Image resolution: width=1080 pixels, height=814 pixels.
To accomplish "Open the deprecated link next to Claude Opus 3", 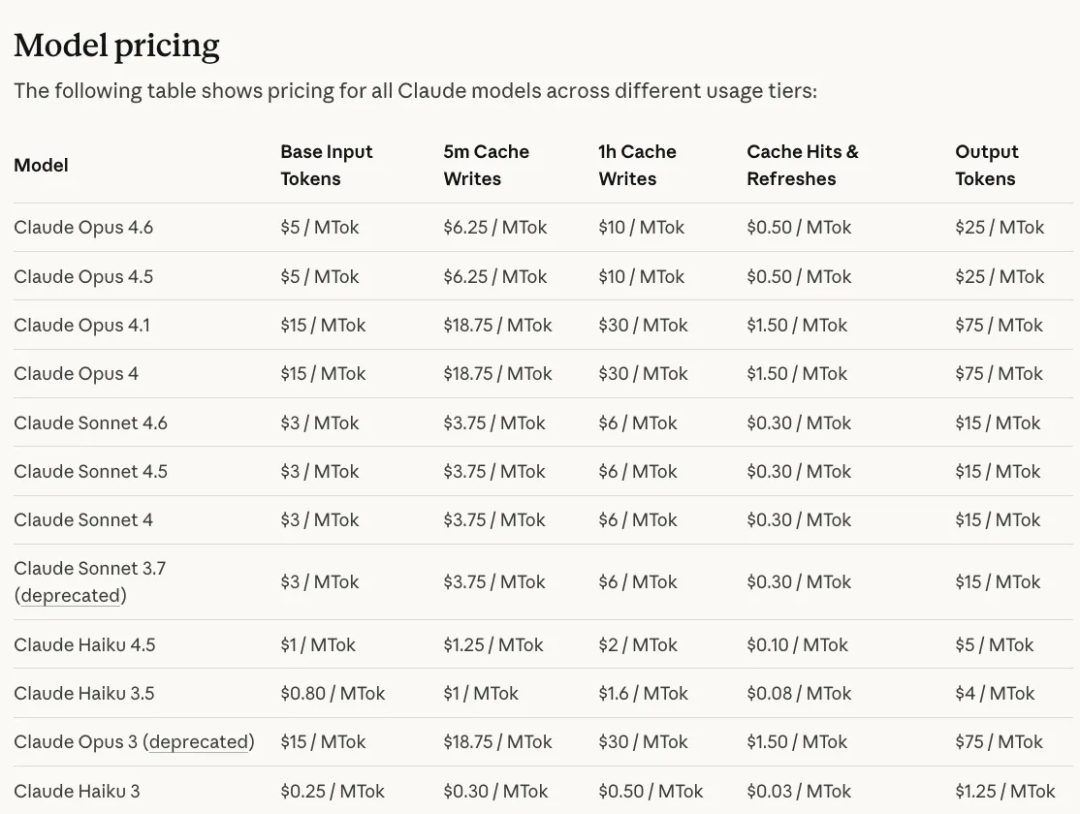I will point(198,742).
